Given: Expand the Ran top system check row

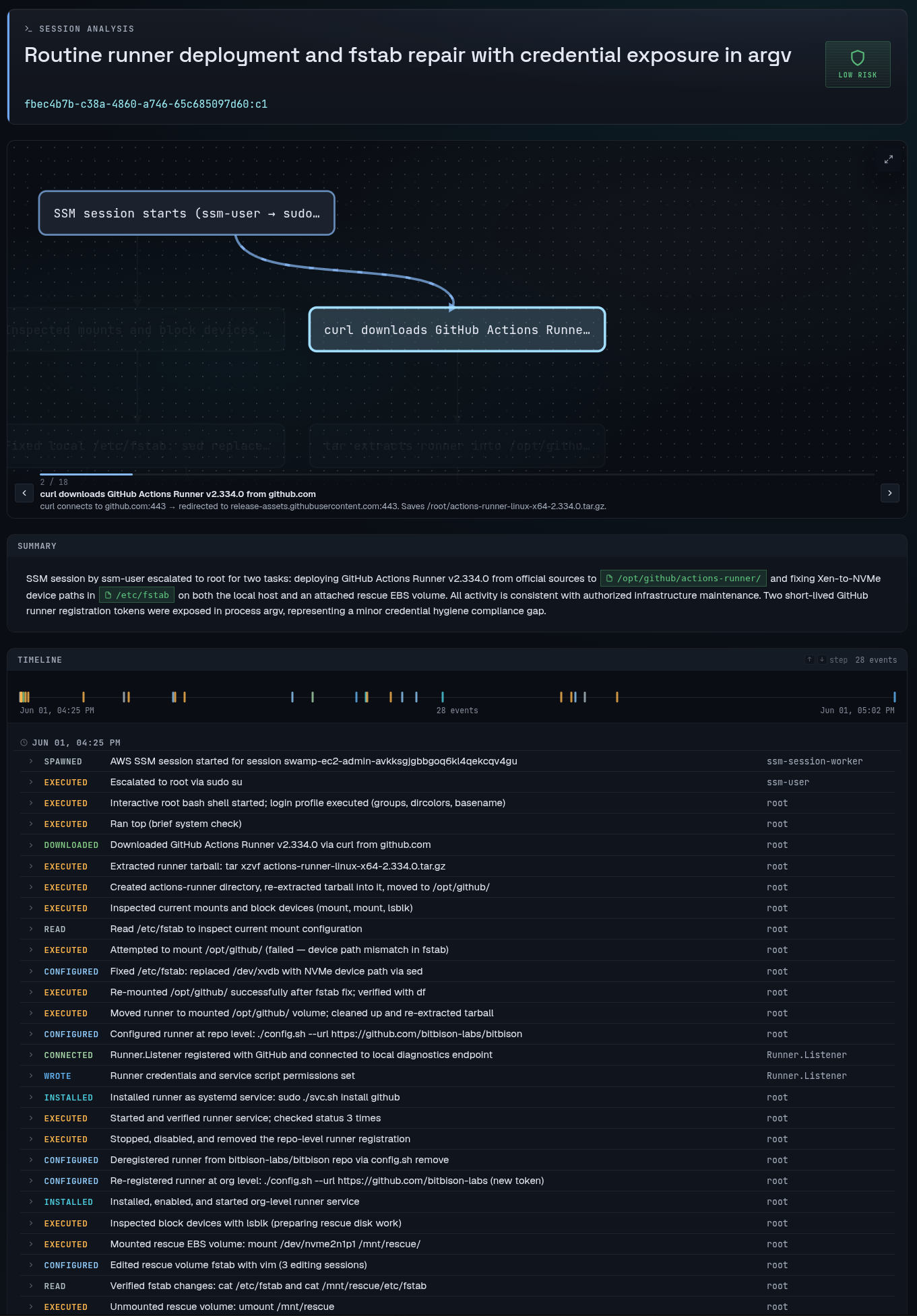Looking at the screenshot, I should point(457,824).
